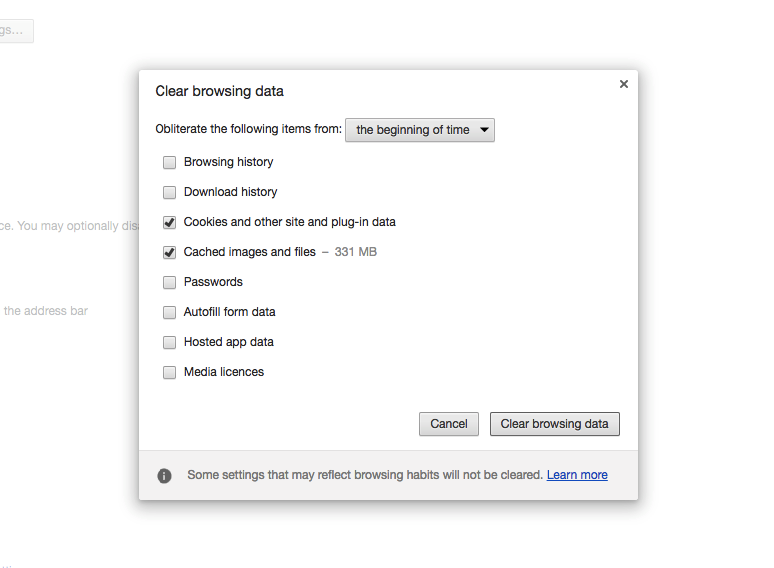Click the partially visible button behind the dialog
The height and width of the screenshot is (568, 774).
coord(16,31)
